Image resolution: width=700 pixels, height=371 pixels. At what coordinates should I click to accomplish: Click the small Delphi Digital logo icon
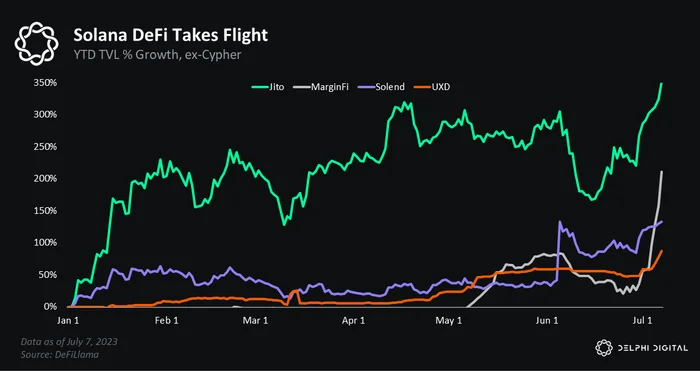pos(604,348)
